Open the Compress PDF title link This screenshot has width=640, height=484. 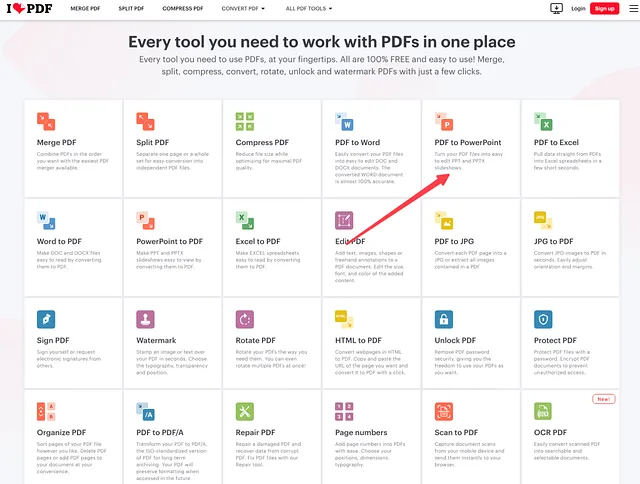(x=262, y=142)
